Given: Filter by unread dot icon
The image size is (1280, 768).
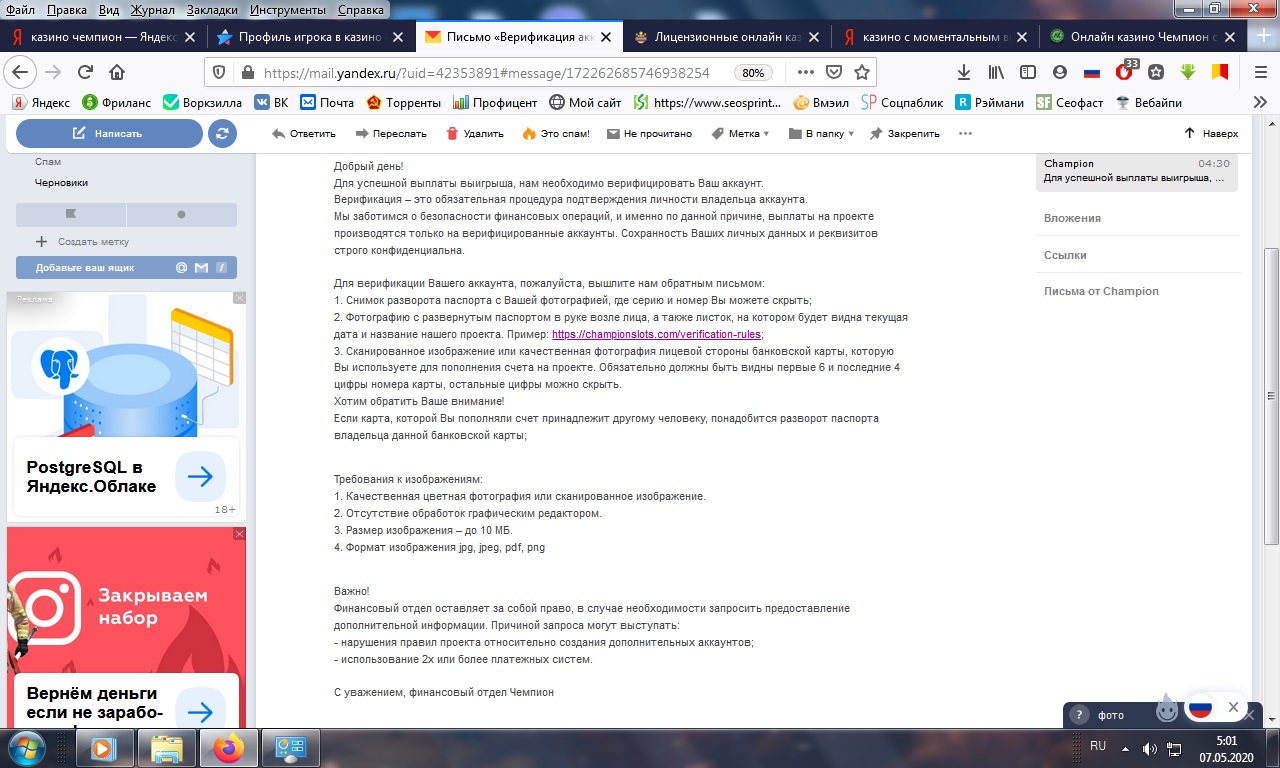Looking at the screenshot, I should point(181,214).
